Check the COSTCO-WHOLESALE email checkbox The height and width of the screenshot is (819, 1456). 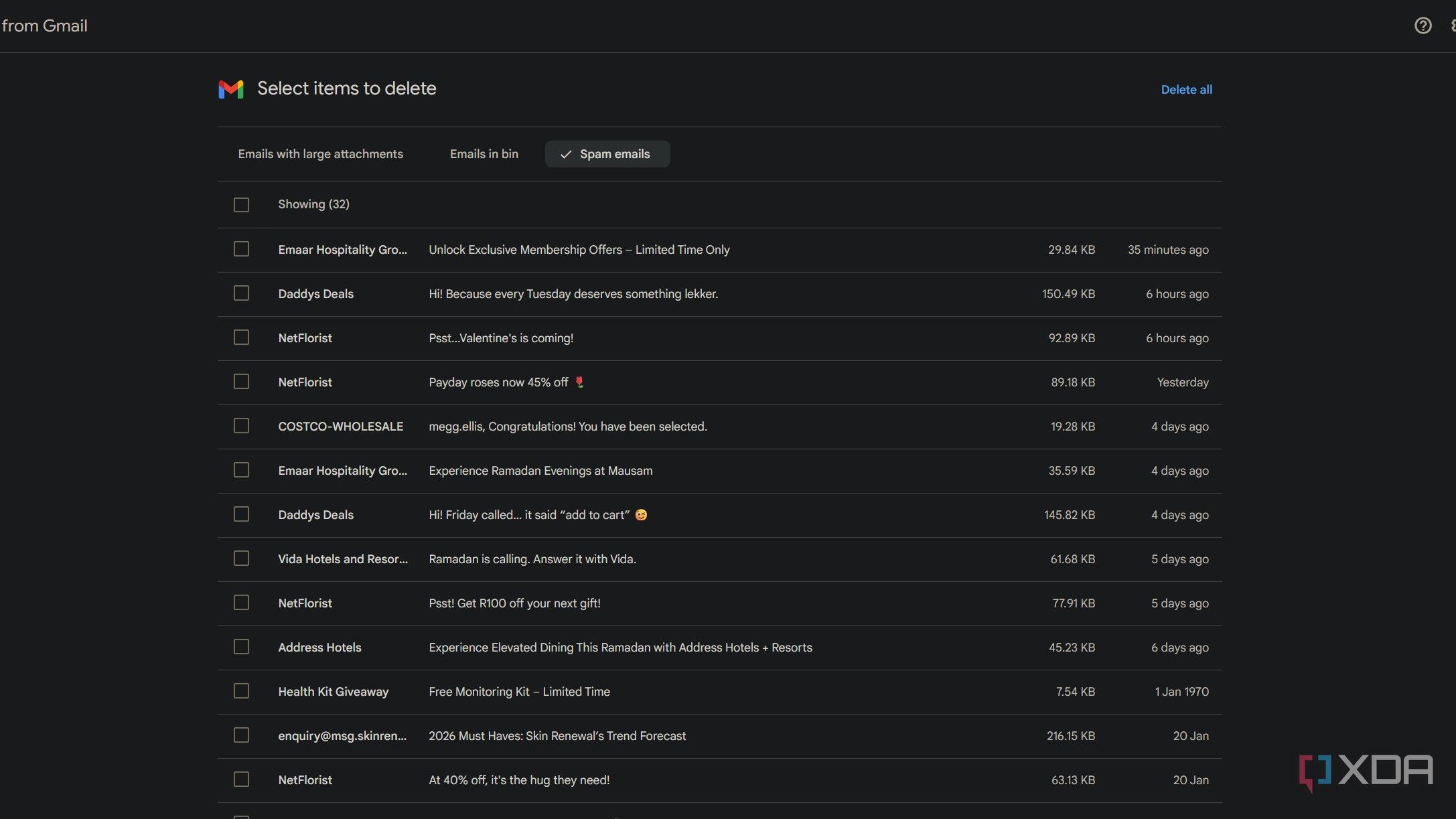click(241, 426)
